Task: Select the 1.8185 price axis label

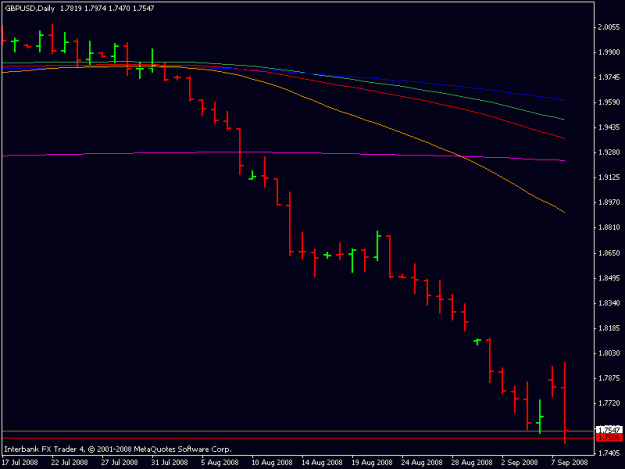Action: [x=609, y=328]
